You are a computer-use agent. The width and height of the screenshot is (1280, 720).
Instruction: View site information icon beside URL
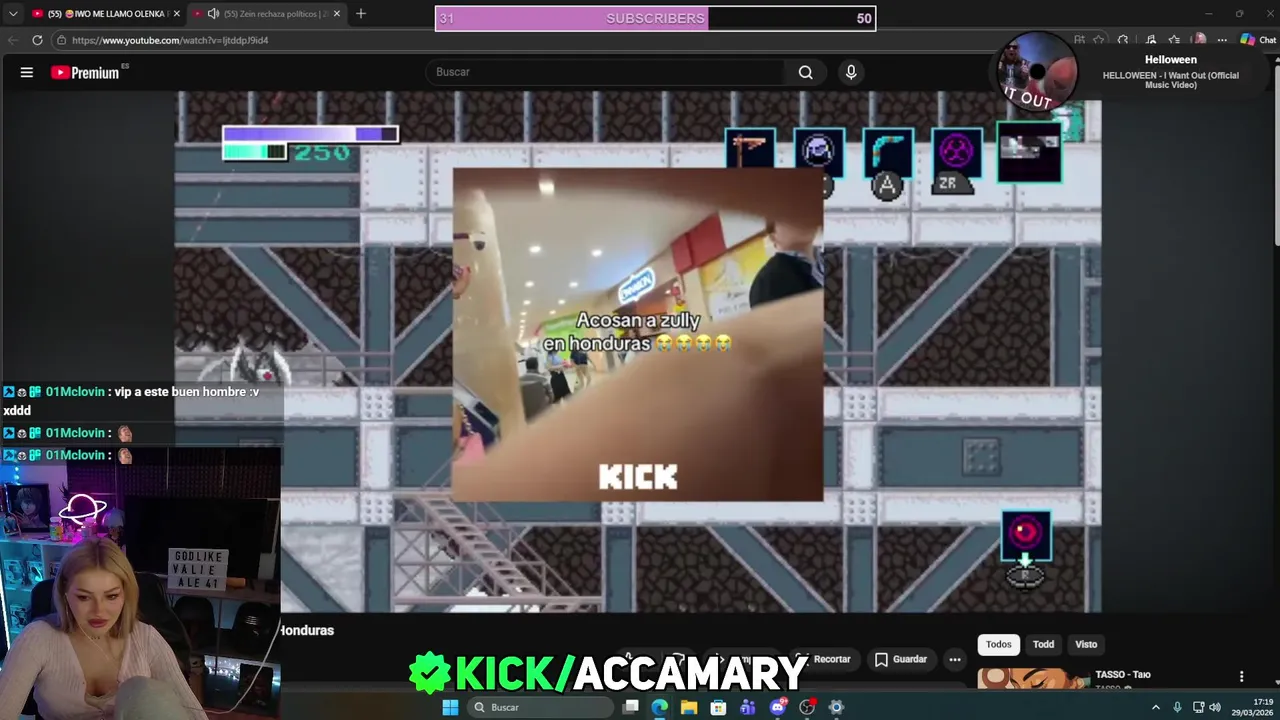(x=61, y=40)
